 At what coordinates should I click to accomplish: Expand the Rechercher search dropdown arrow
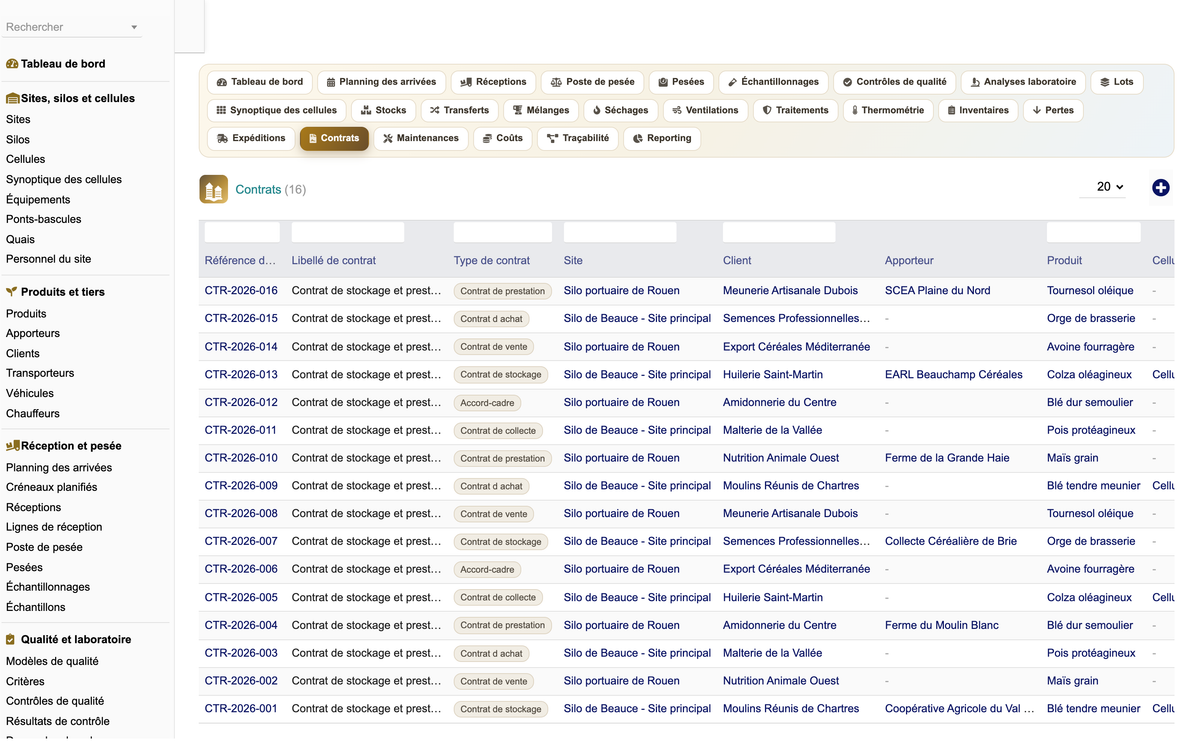pyautogui.click(x=134, y=28)
